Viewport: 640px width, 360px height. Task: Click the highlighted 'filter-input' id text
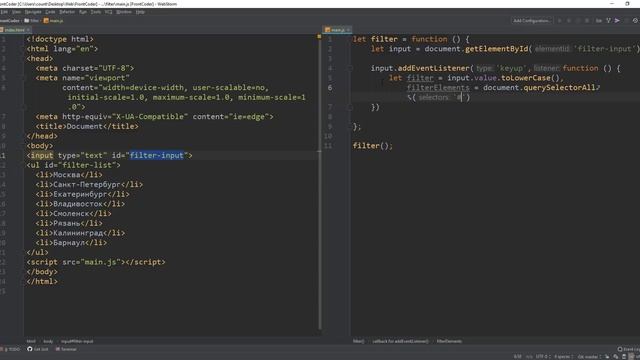[157, 156]
